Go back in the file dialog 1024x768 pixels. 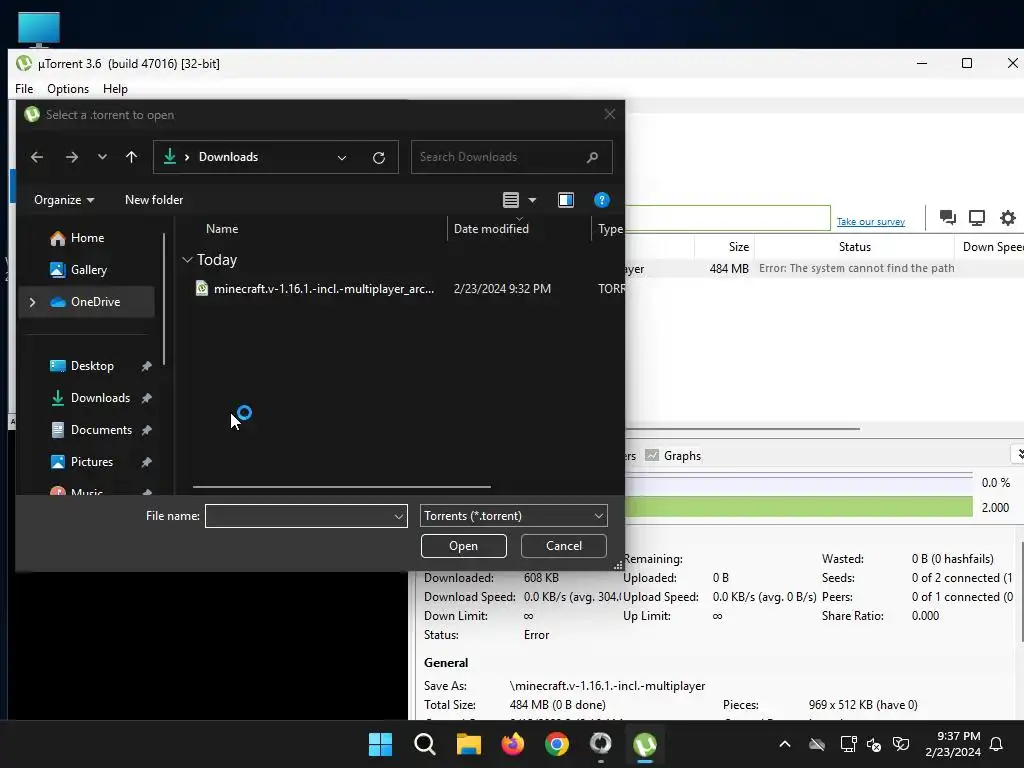(x=37, y=157)
